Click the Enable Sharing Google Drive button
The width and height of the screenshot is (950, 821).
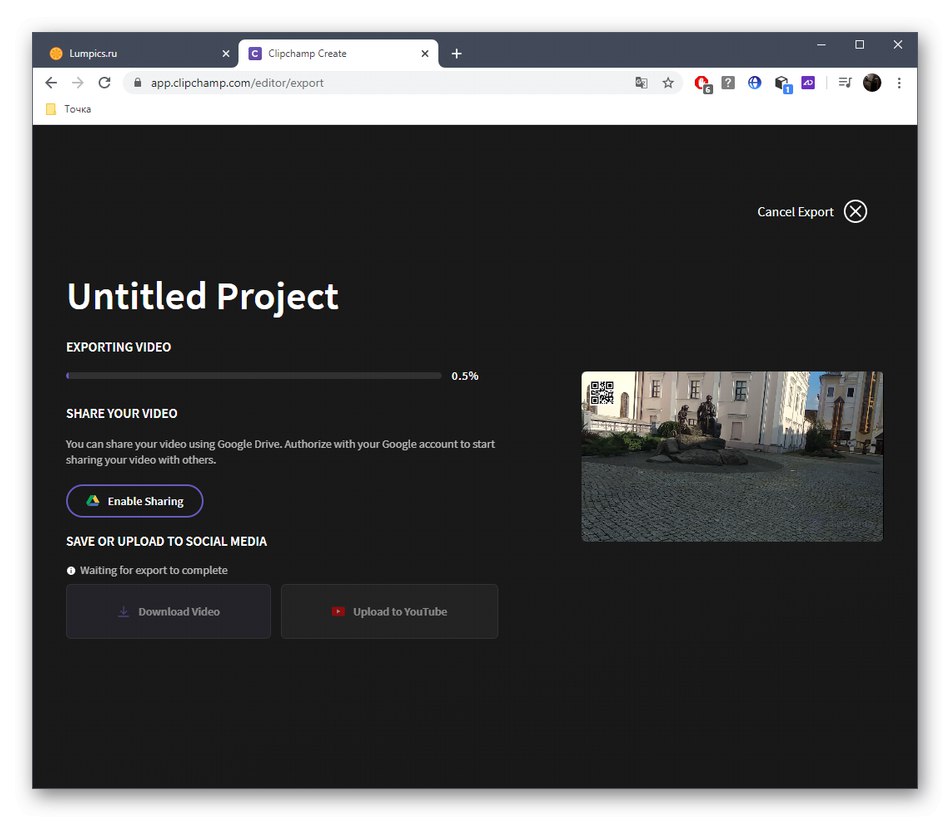tap(135, 501)
